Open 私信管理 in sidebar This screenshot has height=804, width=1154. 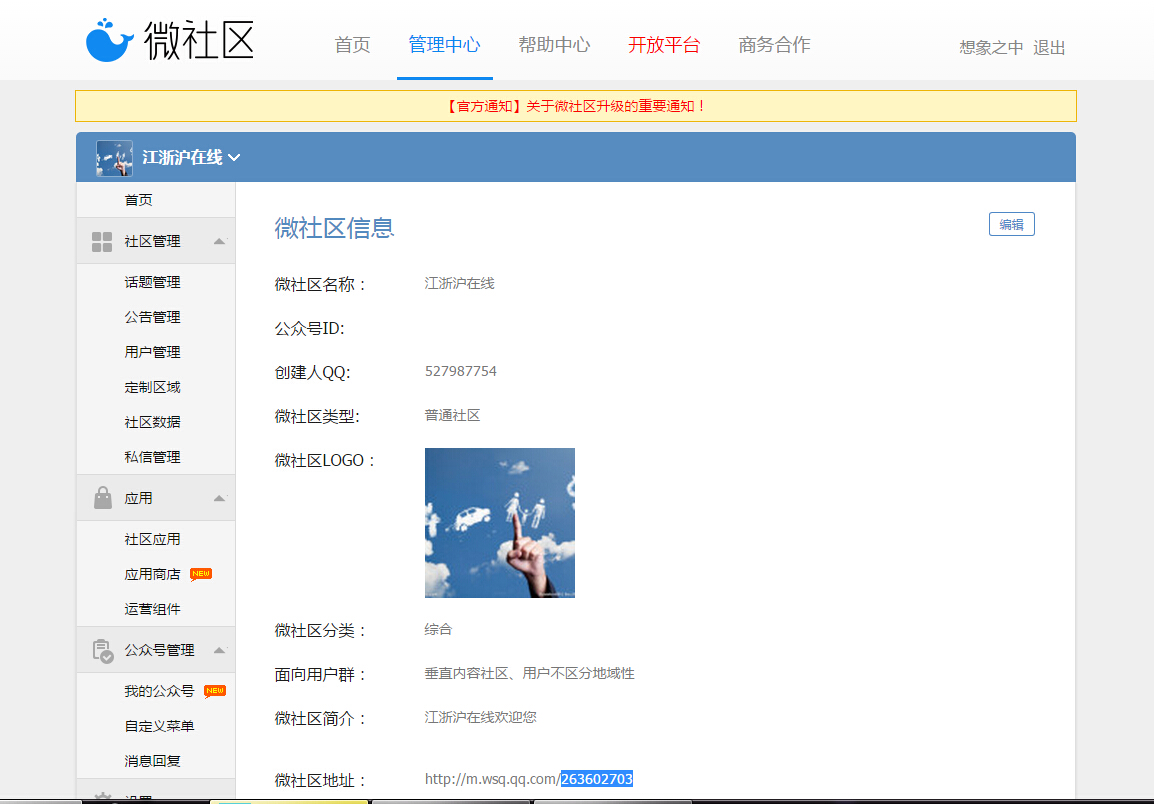coord(152,457)
